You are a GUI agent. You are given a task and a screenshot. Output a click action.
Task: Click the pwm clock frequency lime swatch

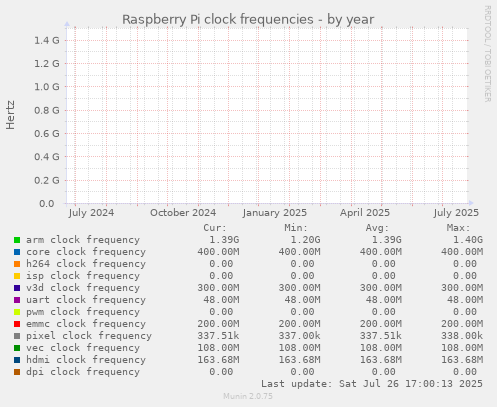pos(17,312)
